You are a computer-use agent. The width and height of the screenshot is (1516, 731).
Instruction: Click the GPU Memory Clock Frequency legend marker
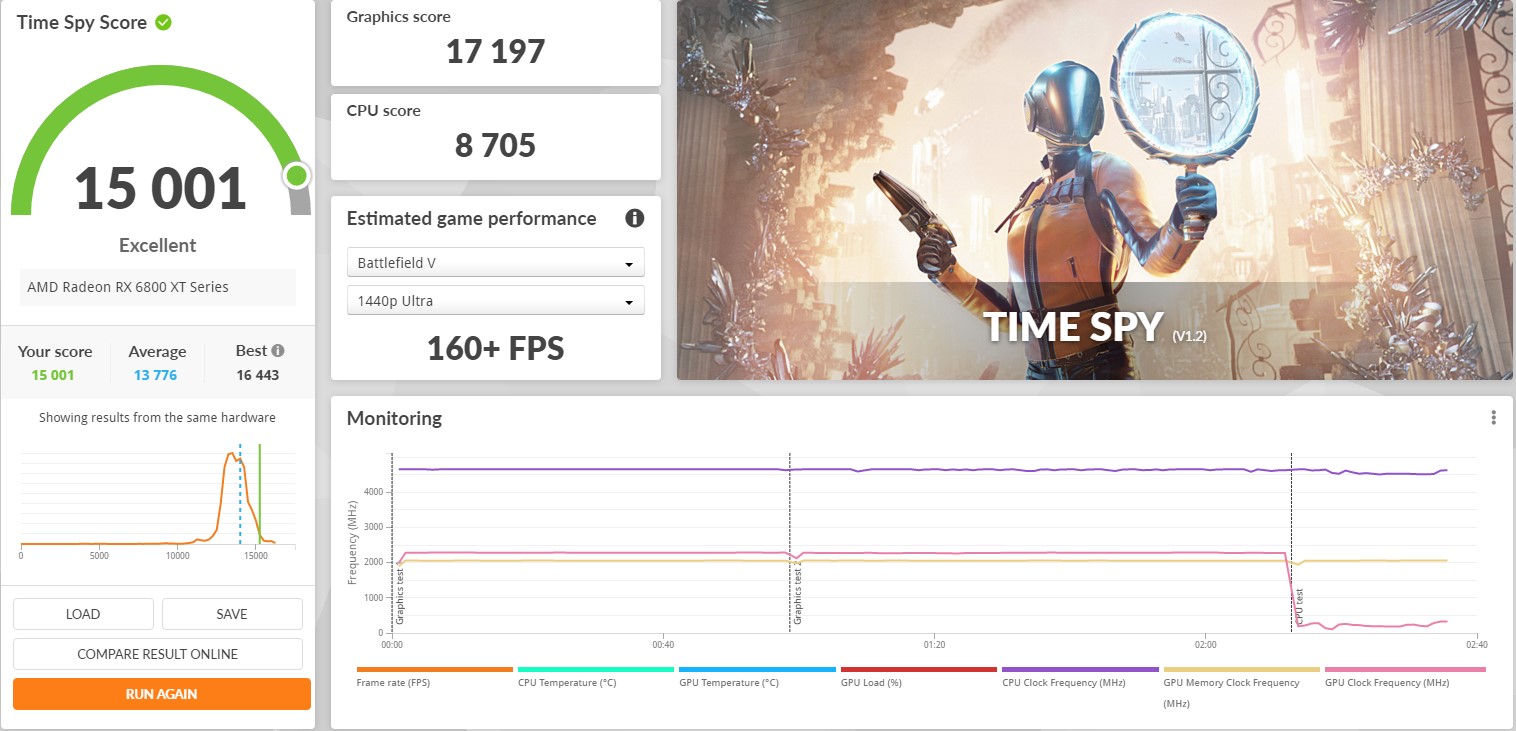coord(1240,669)
